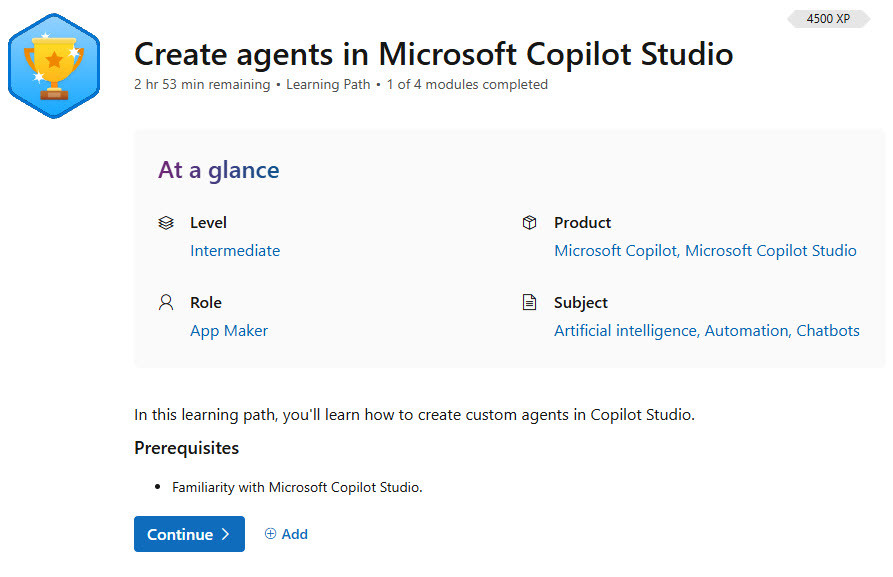Open the Automation subject link
This screenshot has width=893, height=577.
747,331
